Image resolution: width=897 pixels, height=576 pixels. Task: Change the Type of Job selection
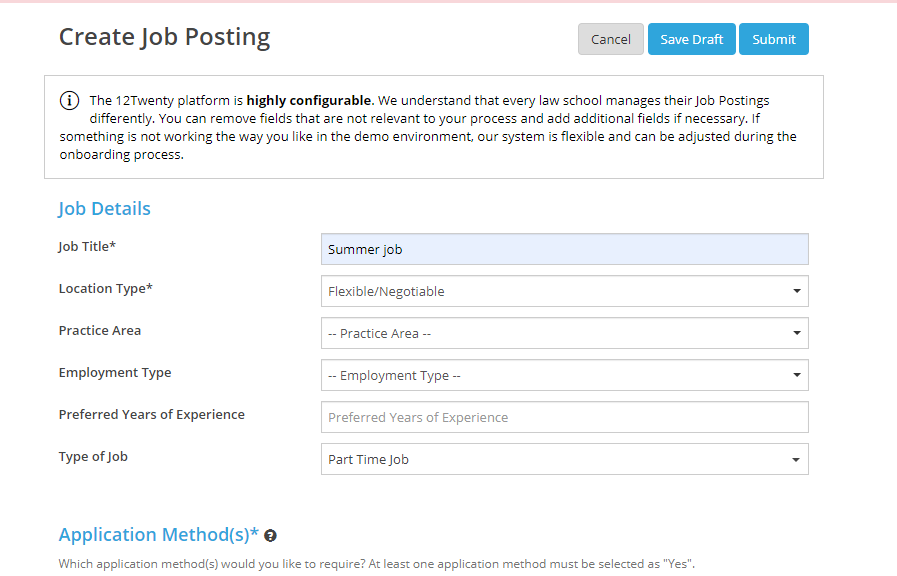[x=564, y=459]
